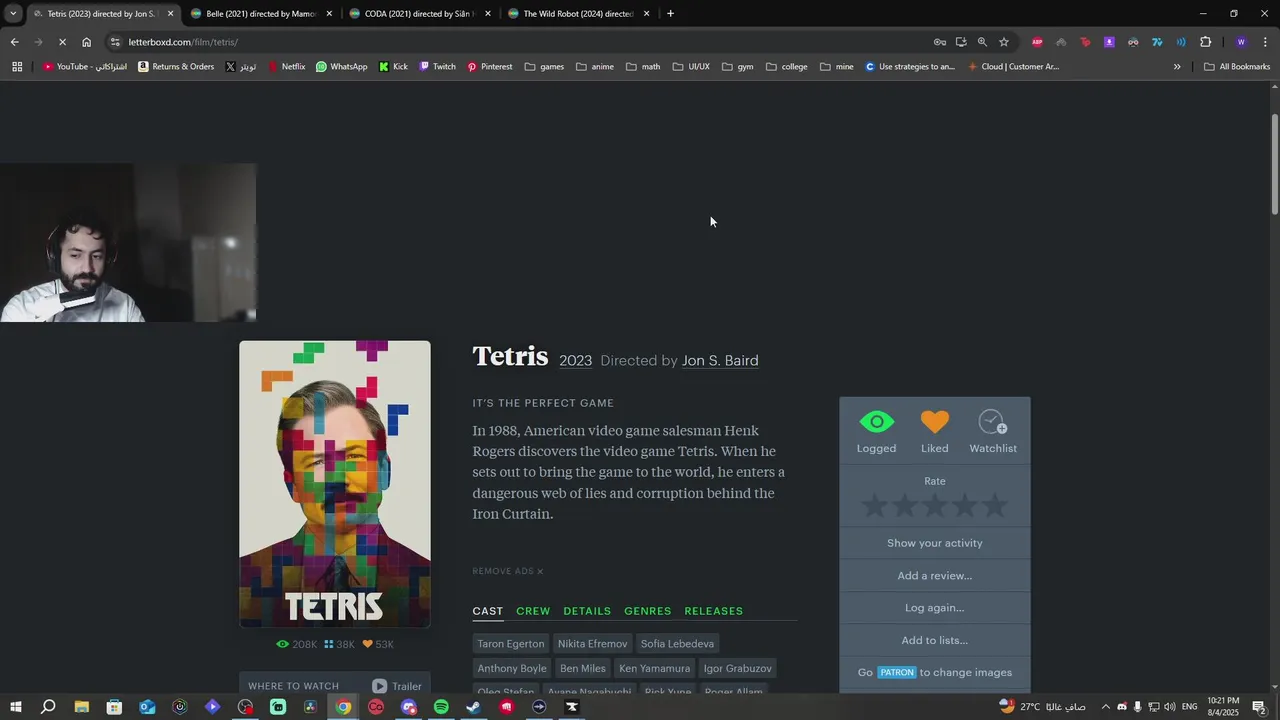This screenshot has height=720, width=1280.
Task: Open Sofia Lebedeva cast tag
Action: tap(677, 644)
